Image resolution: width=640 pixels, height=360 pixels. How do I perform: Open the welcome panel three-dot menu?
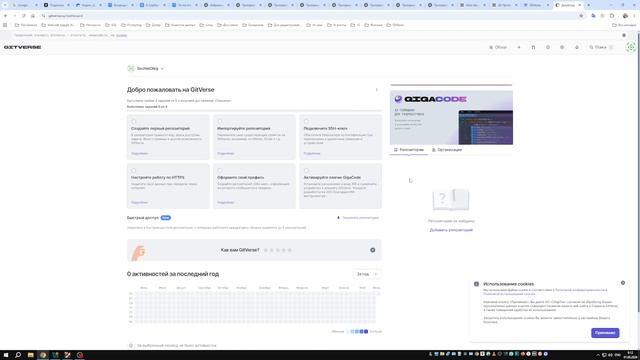pos(376,90)
